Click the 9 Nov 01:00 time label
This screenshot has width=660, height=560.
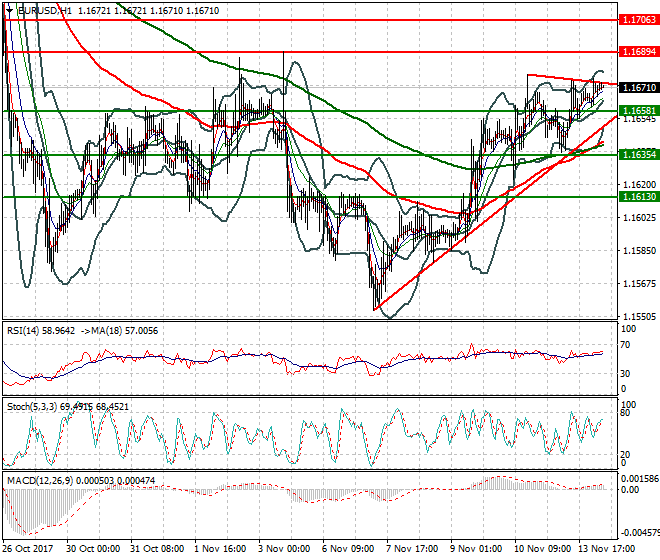point(476,549)
